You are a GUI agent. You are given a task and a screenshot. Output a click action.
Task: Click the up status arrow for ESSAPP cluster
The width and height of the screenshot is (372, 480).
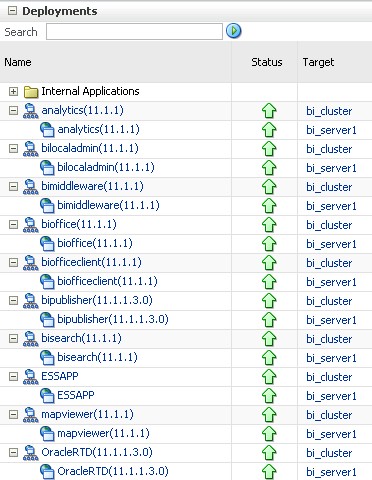pyautogui.click(x=269, y=377)
